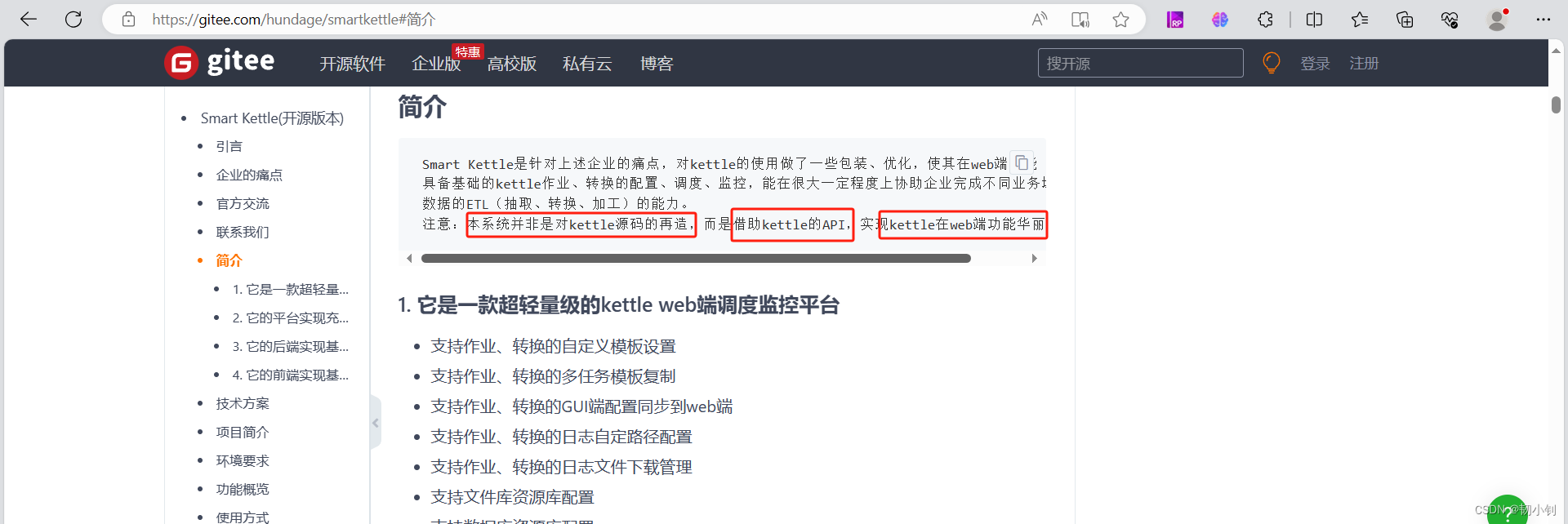
Task: Open browser essentials heart icon
Action: (1450, 20)
